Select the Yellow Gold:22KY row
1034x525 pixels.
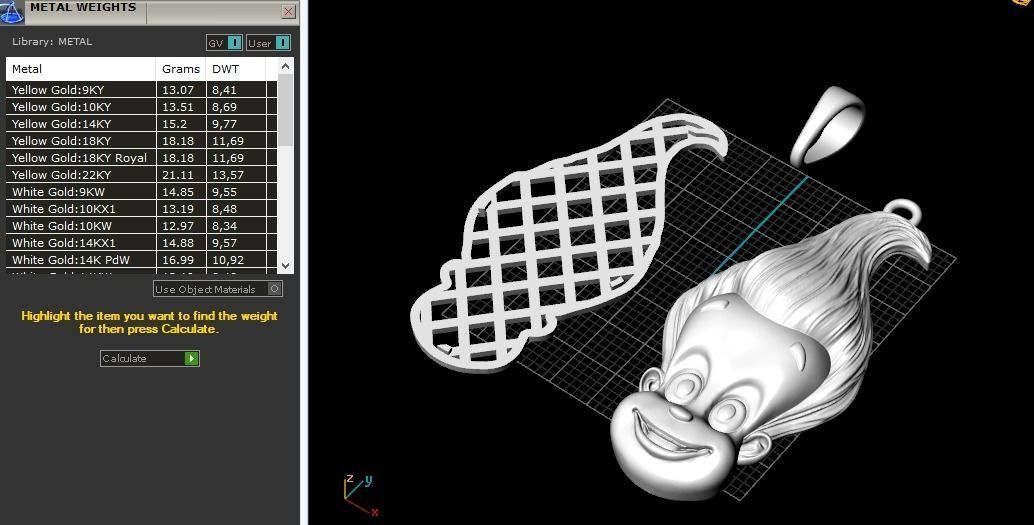click(141, 175)
